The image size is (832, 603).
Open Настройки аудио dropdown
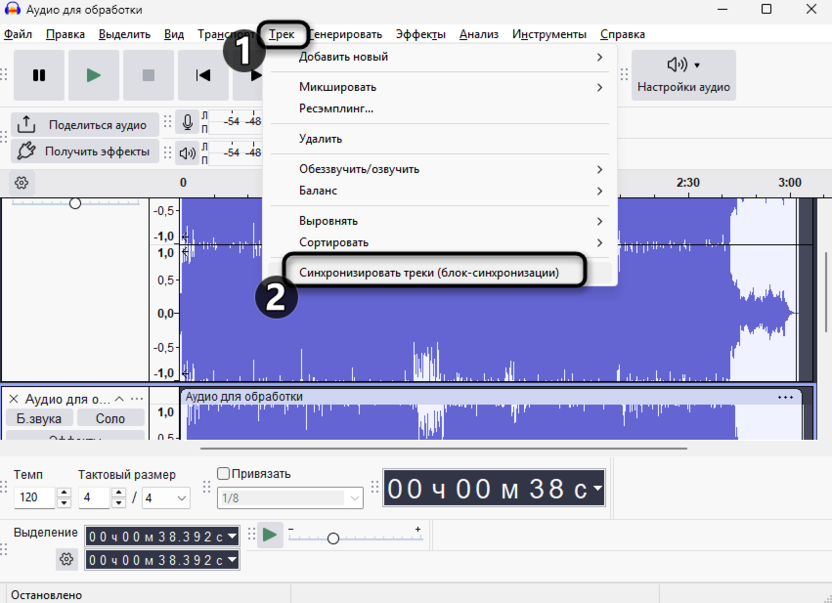click(x=684, y=75)
